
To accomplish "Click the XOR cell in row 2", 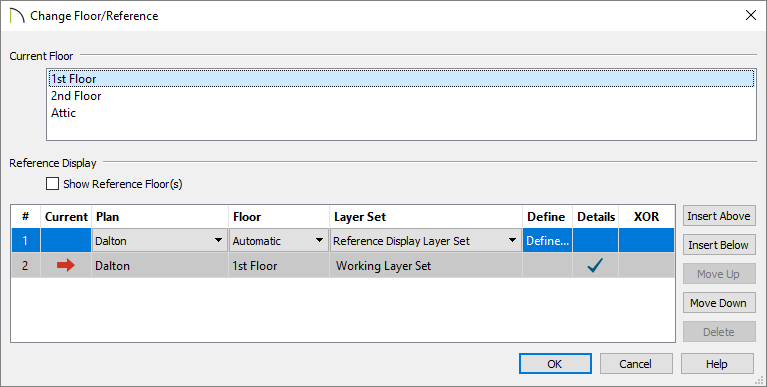I will tap(647, 266).
